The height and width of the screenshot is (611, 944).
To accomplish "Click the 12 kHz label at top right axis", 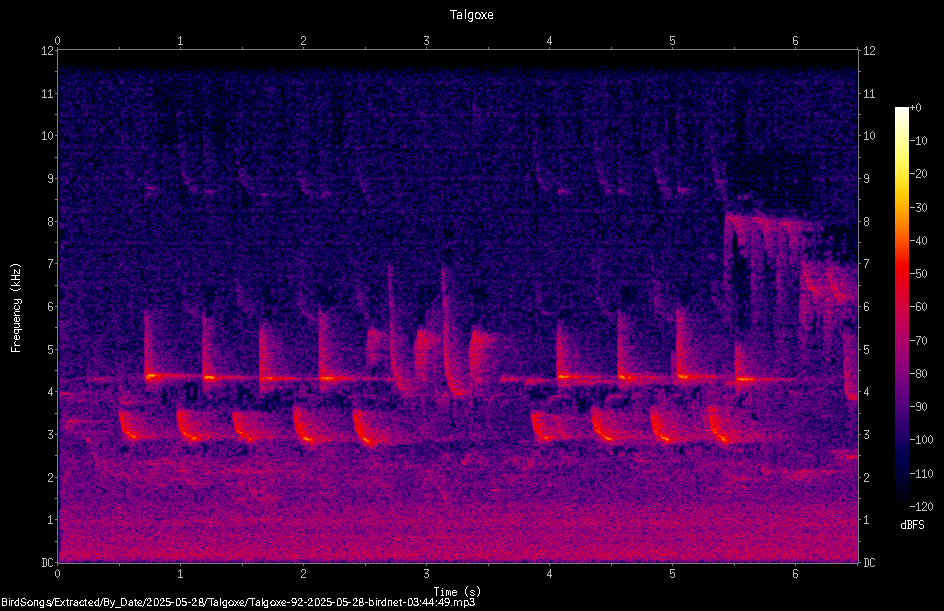I will point(869,51).
